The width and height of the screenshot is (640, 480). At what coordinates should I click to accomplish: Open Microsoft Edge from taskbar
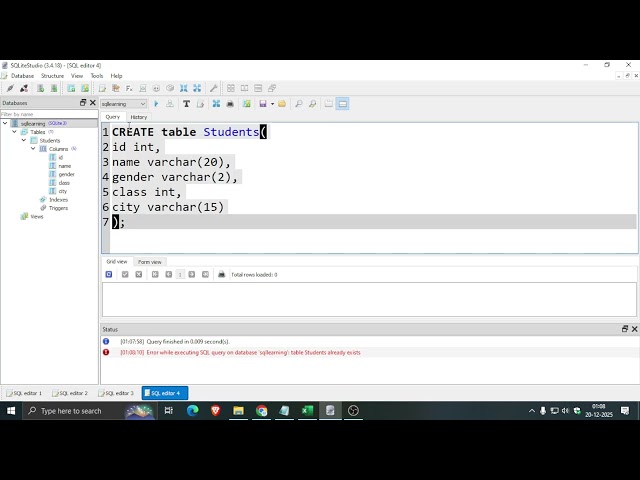192,411
